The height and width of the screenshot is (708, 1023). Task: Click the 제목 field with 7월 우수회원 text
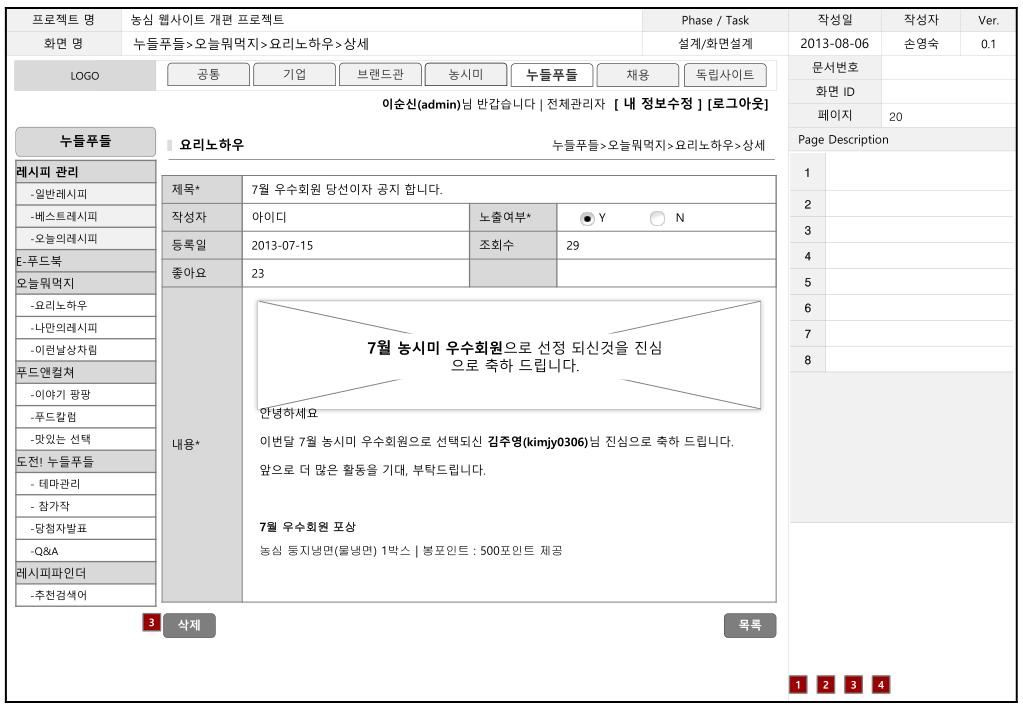tap(509, 190)
